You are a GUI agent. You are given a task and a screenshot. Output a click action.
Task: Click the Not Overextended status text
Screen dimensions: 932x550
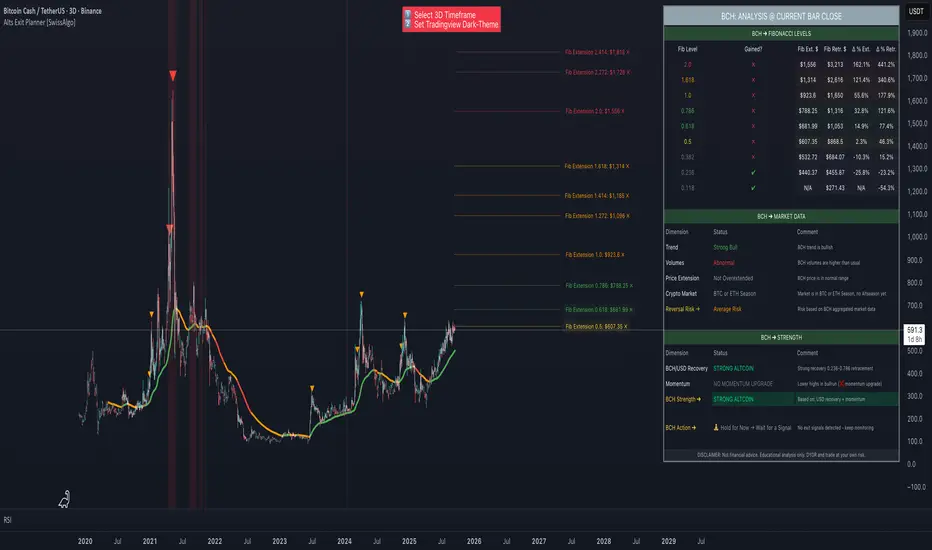coord(733,278)
